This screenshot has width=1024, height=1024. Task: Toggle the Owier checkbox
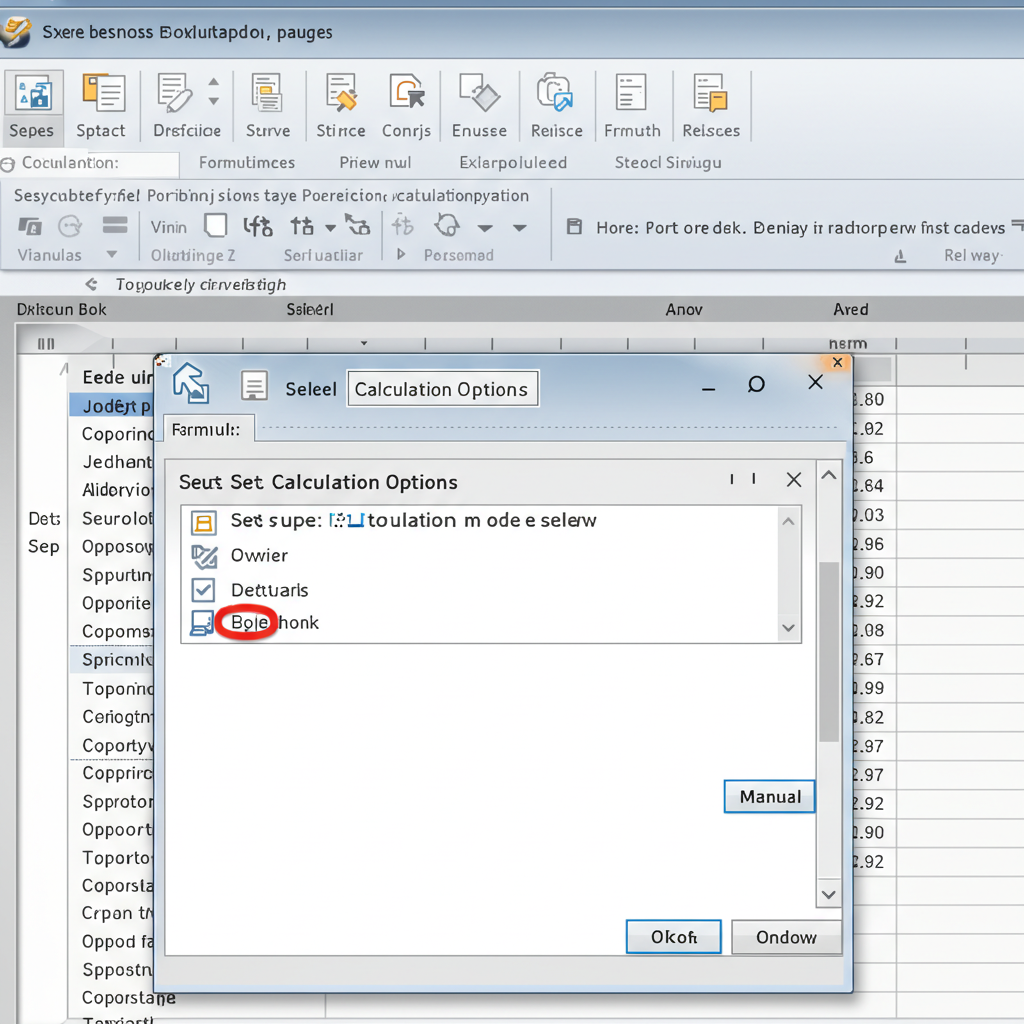pos(204,556)
